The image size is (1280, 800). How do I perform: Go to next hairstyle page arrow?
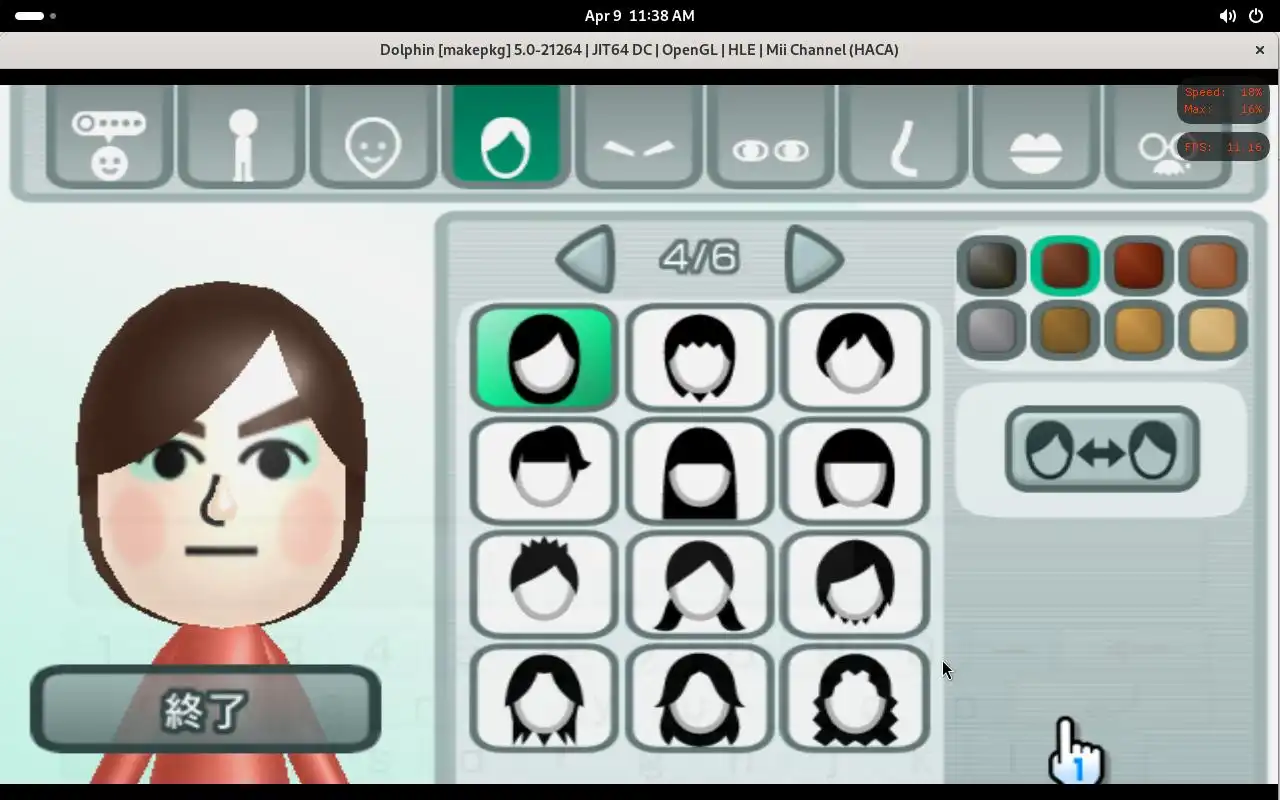814,259
